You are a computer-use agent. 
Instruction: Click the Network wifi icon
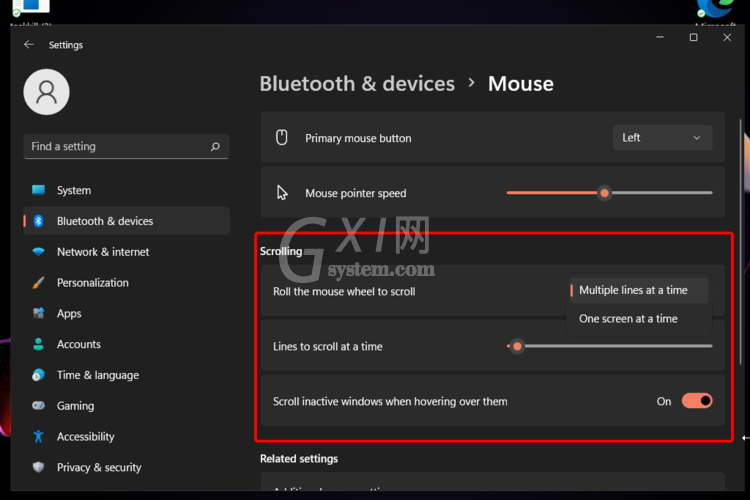[x=38, y=252]
